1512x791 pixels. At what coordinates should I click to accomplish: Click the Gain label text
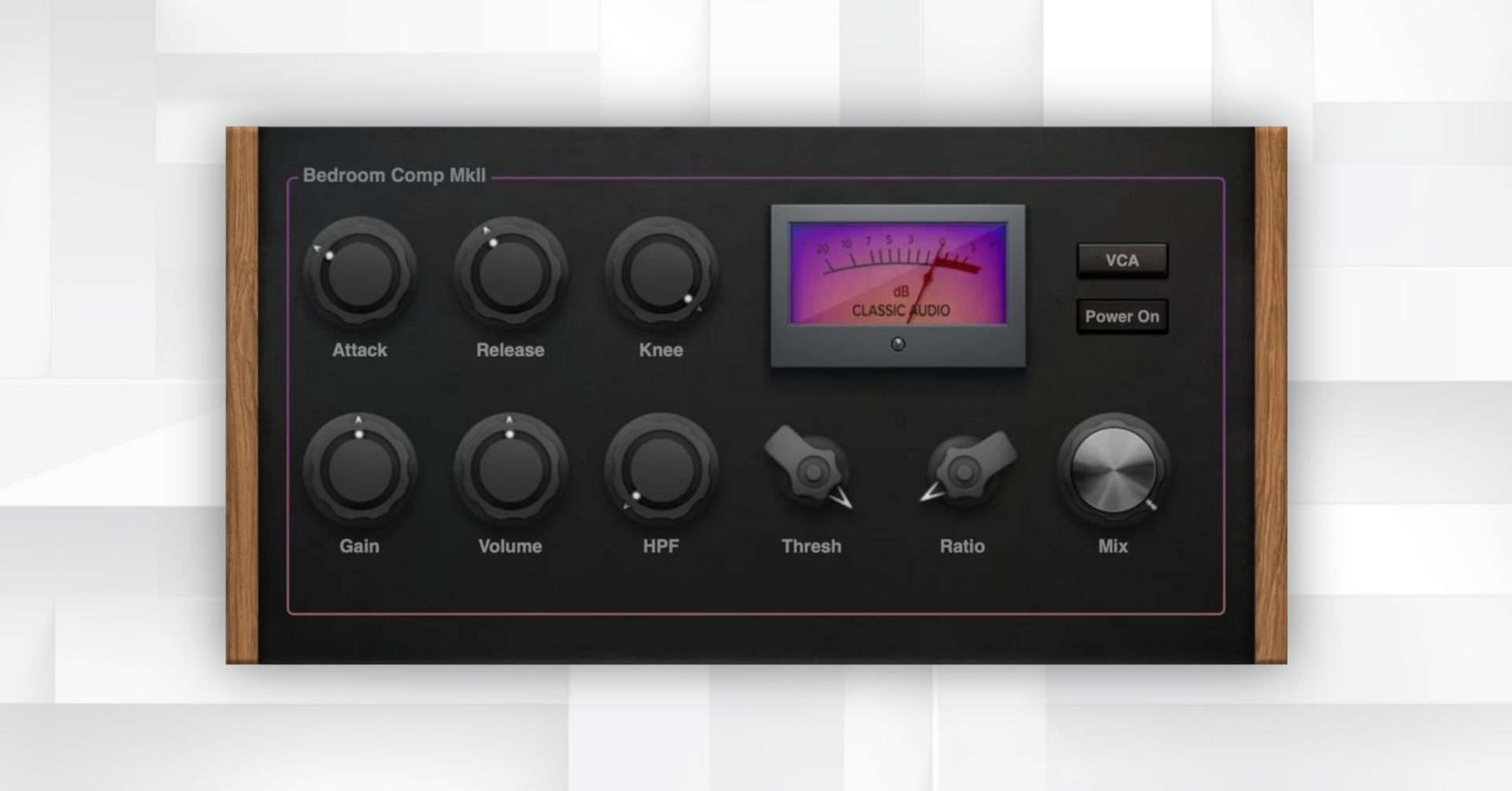(359, 546)
